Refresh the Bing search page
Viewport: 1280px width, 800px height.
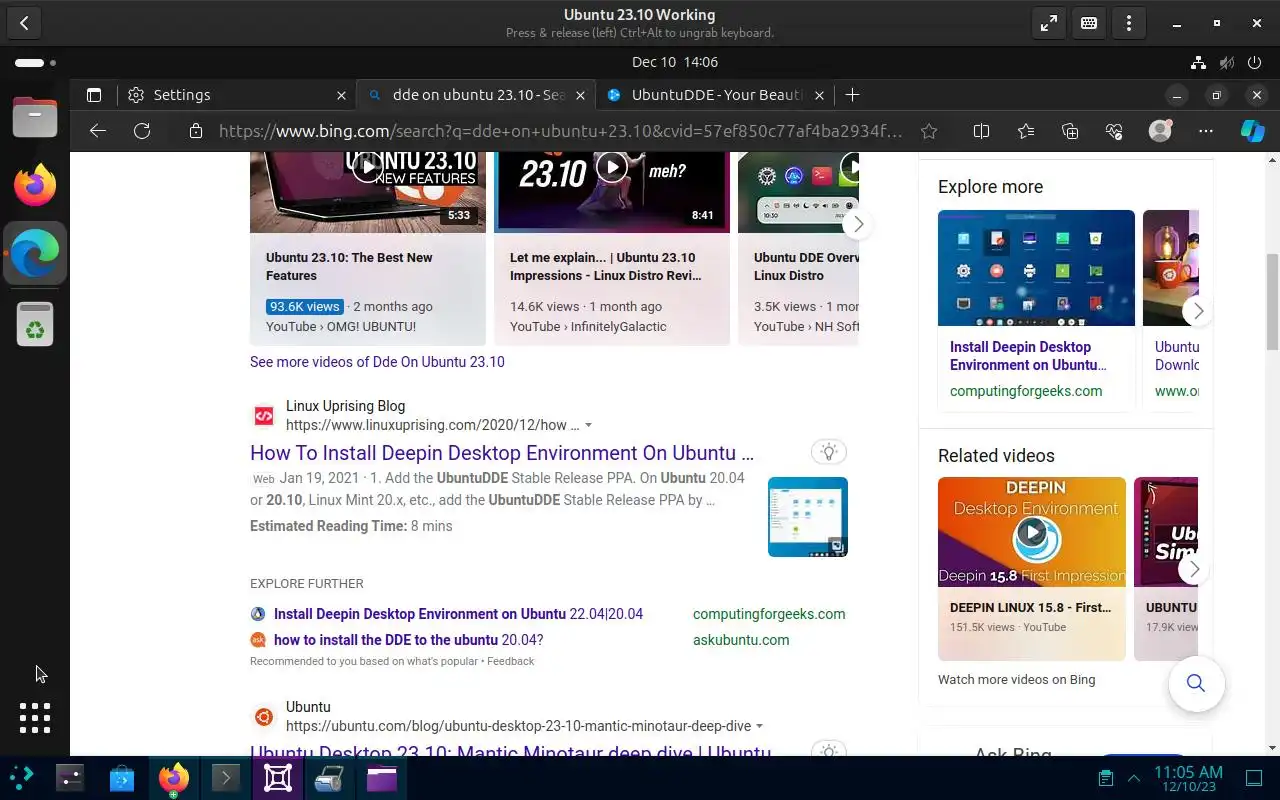(x=142, y=131)
